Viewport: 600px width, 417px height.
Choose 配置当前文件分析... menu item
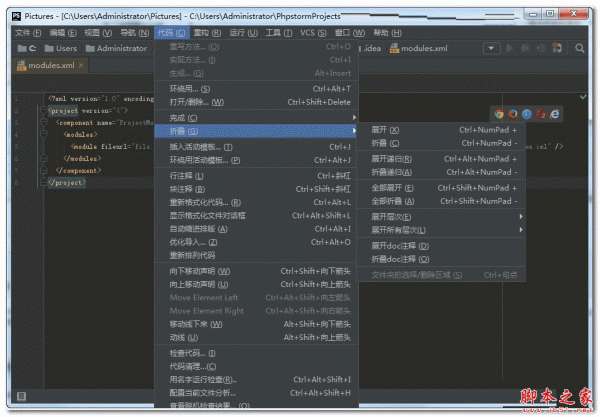(256, 393)
